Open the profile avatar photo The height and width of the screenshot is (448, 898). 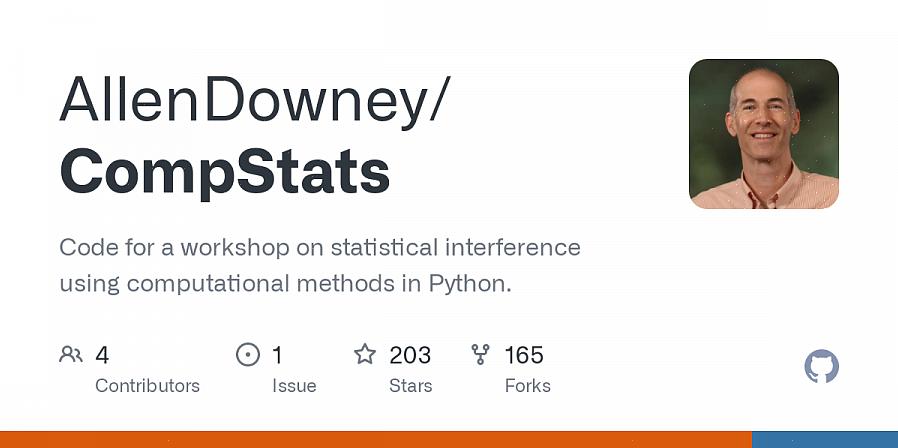pyautogui.click(x=764, y=134)
